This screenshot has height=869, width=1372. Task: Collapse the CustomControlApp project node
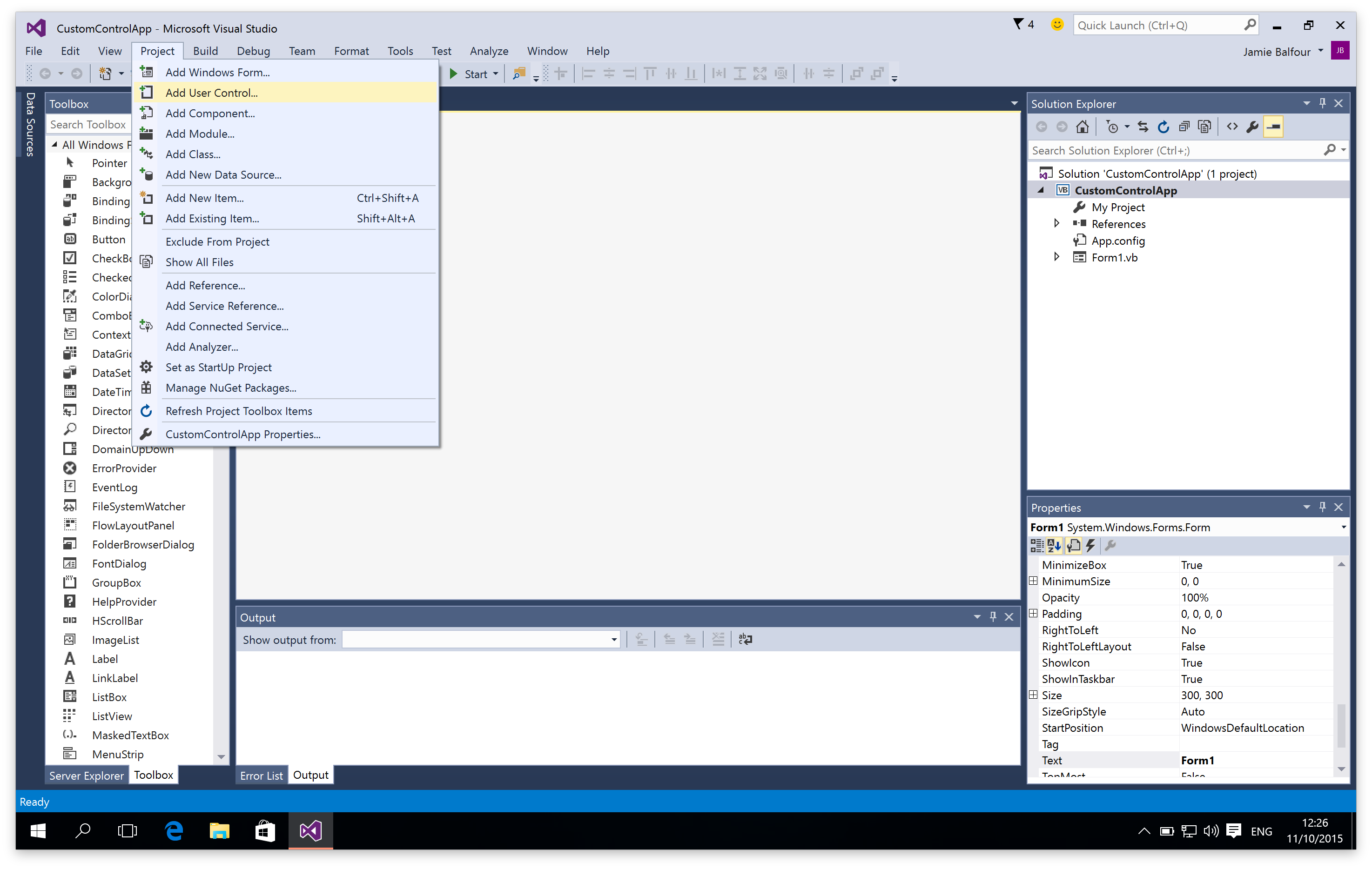tap(1041, 190)
